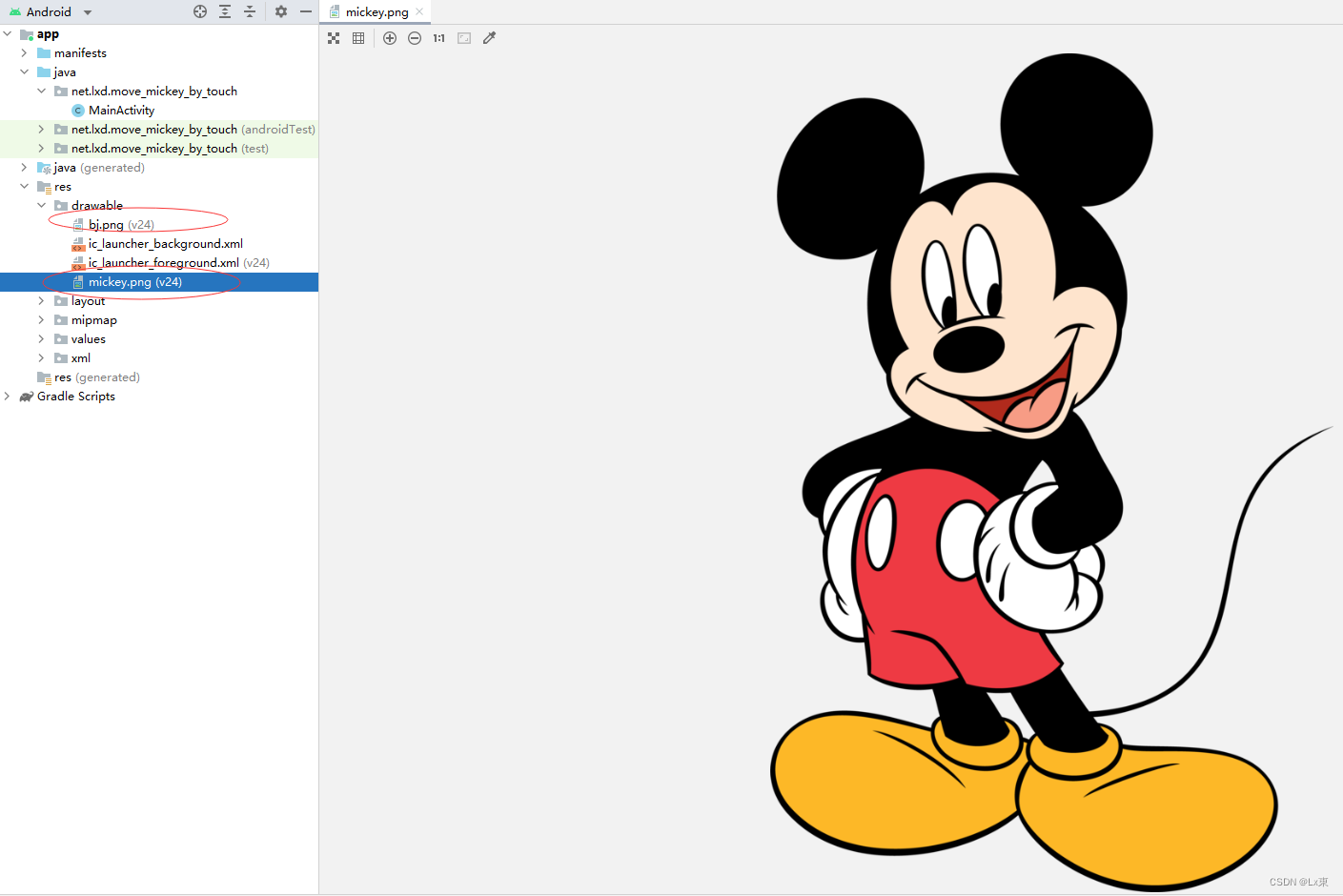1343x896 pixels.
Task: Click the MainActivity class icon
Action: [78, 111]
